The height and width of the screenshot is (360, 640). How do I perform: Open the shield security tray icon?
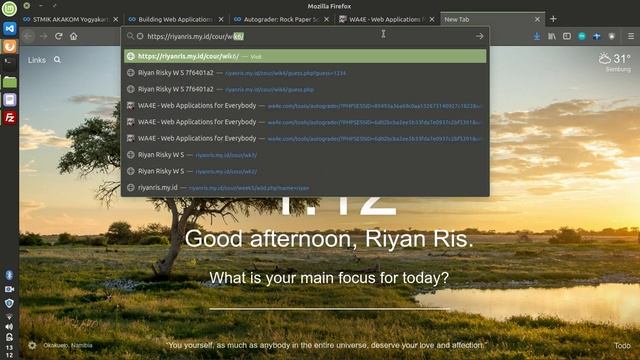pyautogui.click(x=9, y=303)
